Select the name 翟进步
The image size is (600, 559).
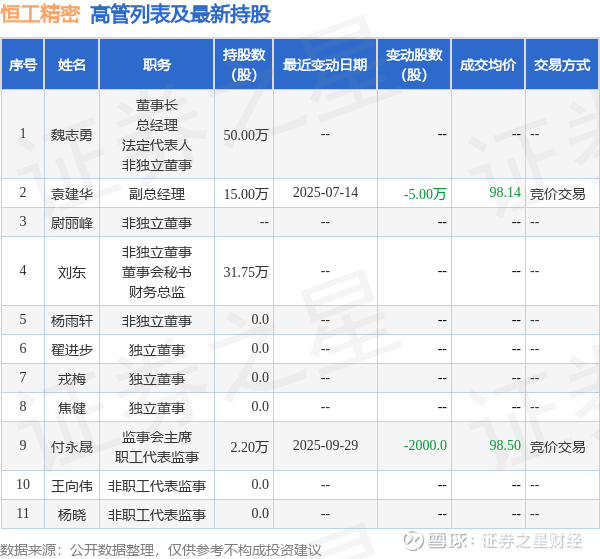(x=72, y=350)
